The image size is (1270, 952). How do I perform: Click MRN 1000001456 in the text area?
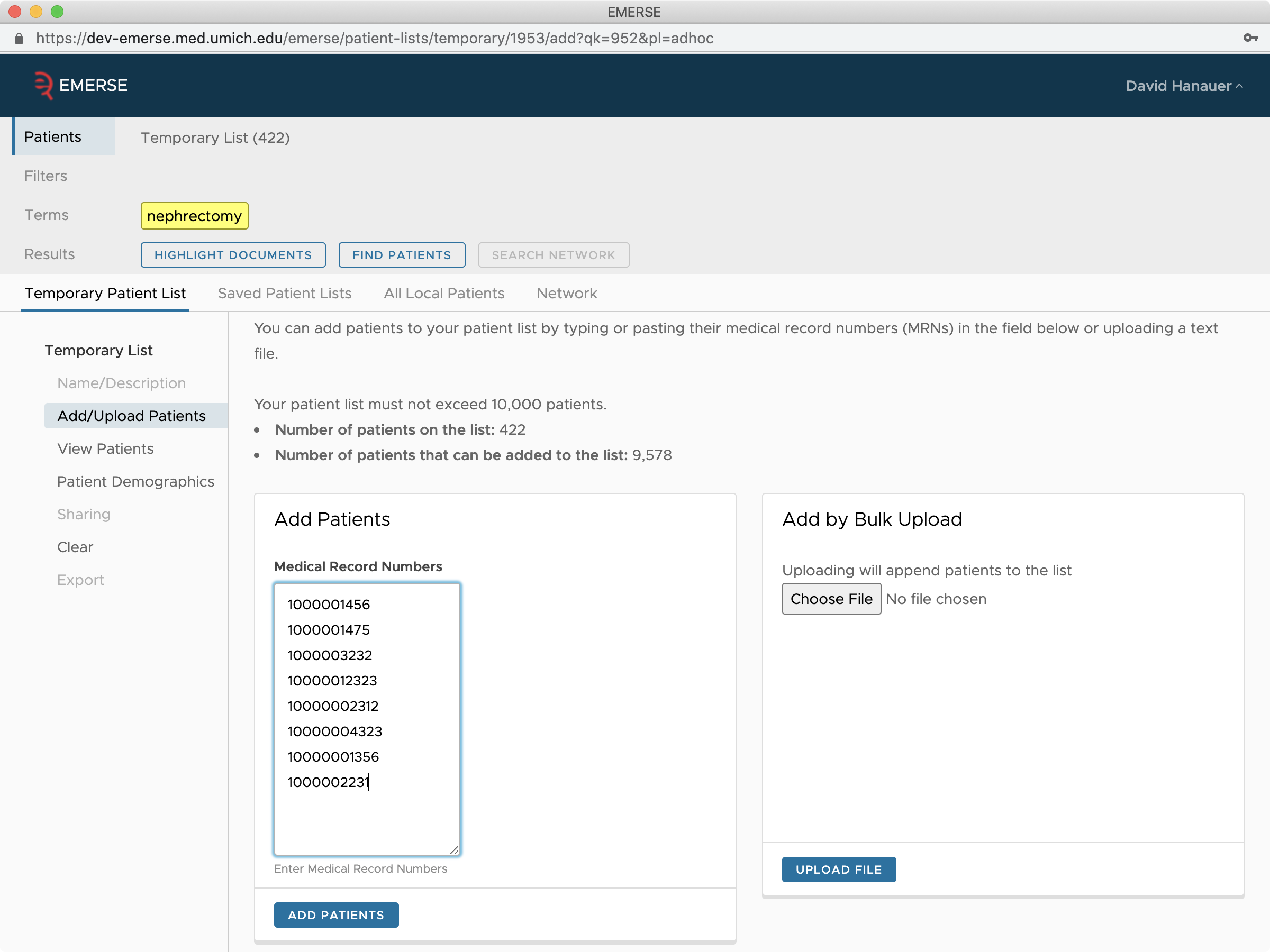click(329, 604)
